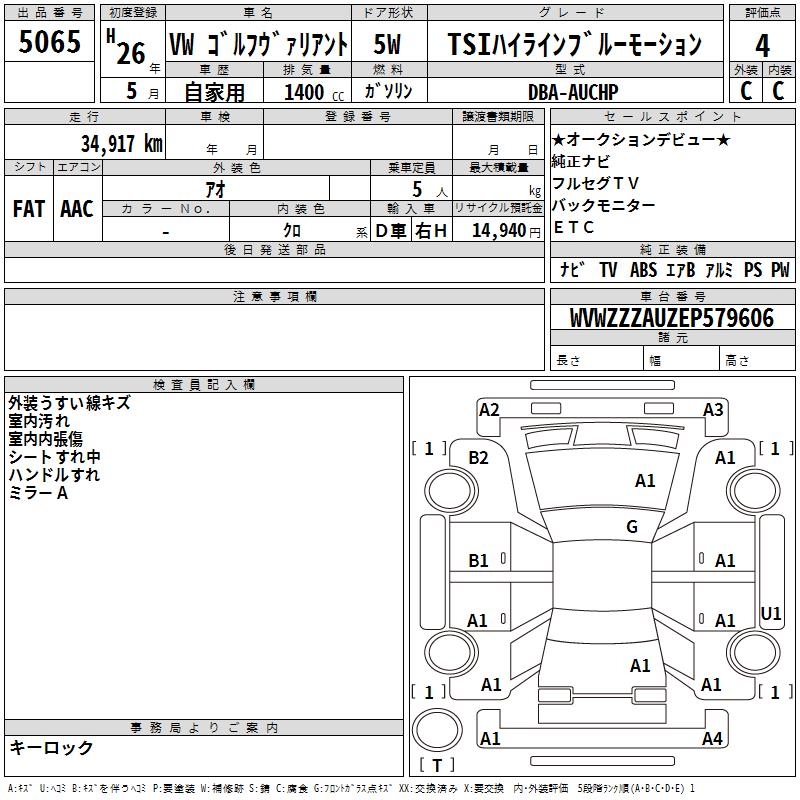Click the G windshield chip marker

[x=632, y=527]
